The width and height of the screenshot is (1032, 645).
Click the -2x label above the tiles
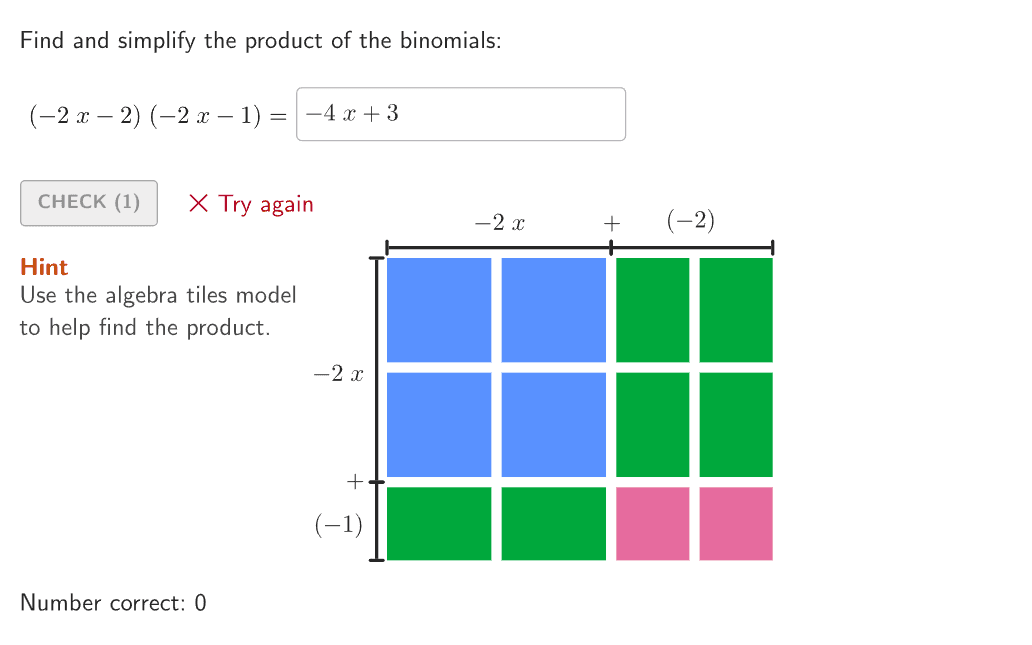point(500,223)
